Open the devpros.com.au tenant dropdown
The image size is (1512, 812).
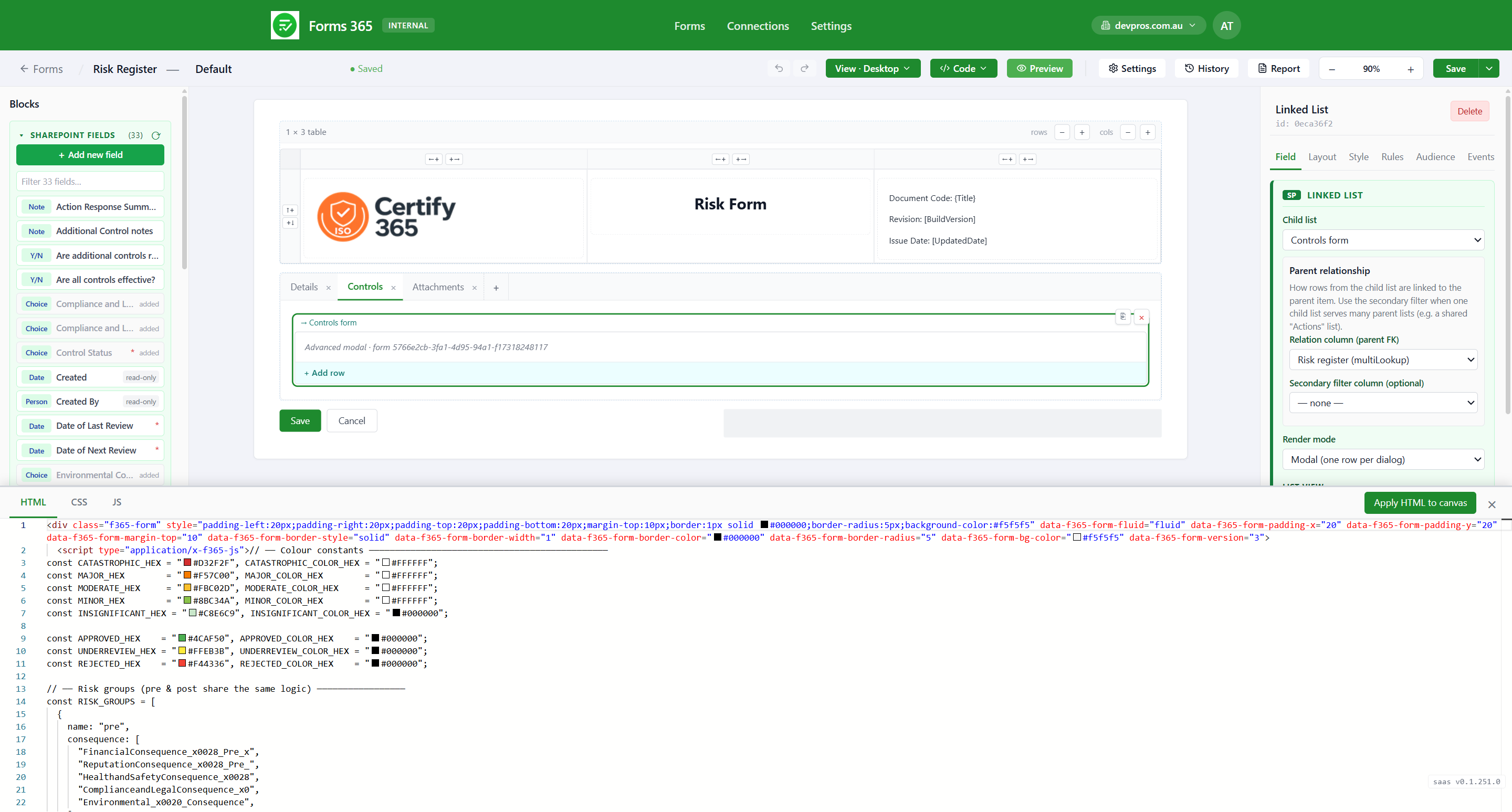1148,25
